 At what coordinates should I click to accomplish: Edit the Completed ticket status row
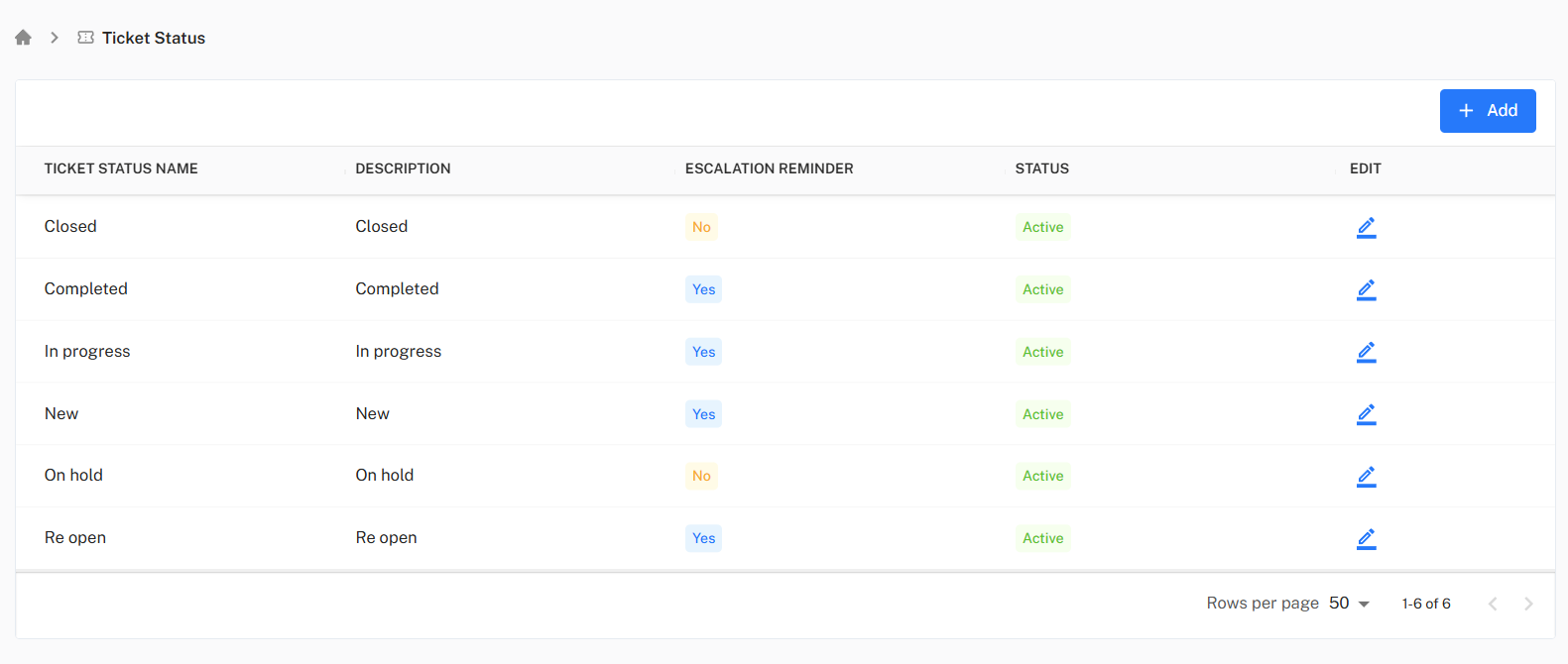pyautogui.click(x=1366, y=289)
